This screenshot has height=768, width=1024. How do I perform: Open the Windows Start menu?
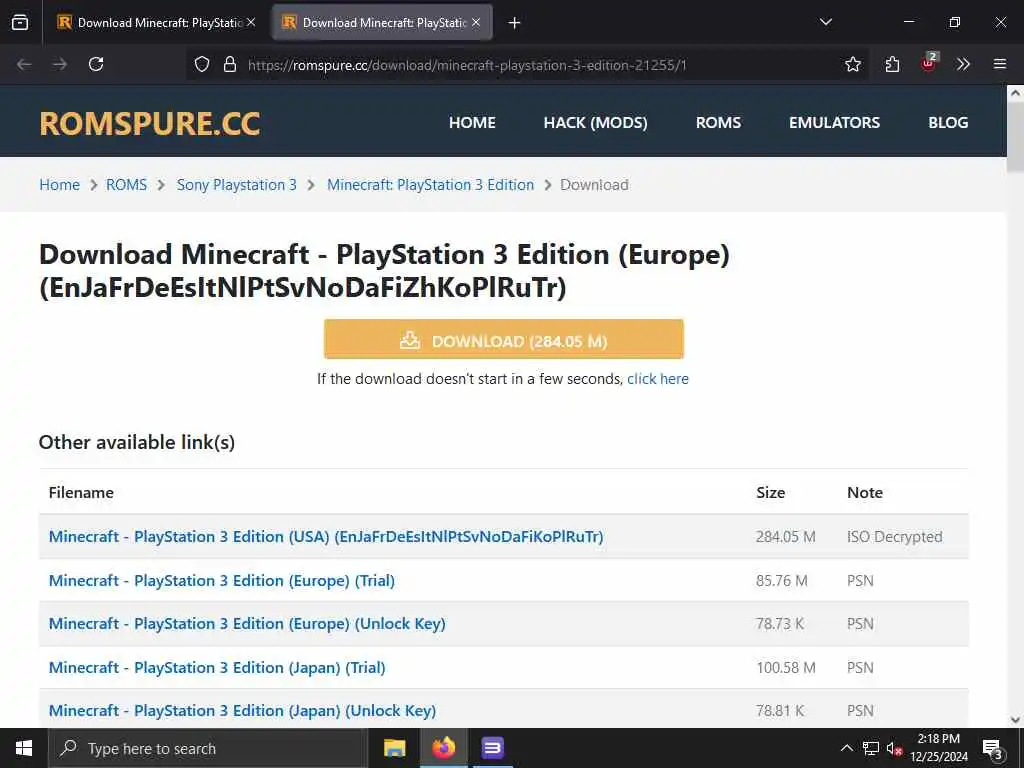pos(24,748)
